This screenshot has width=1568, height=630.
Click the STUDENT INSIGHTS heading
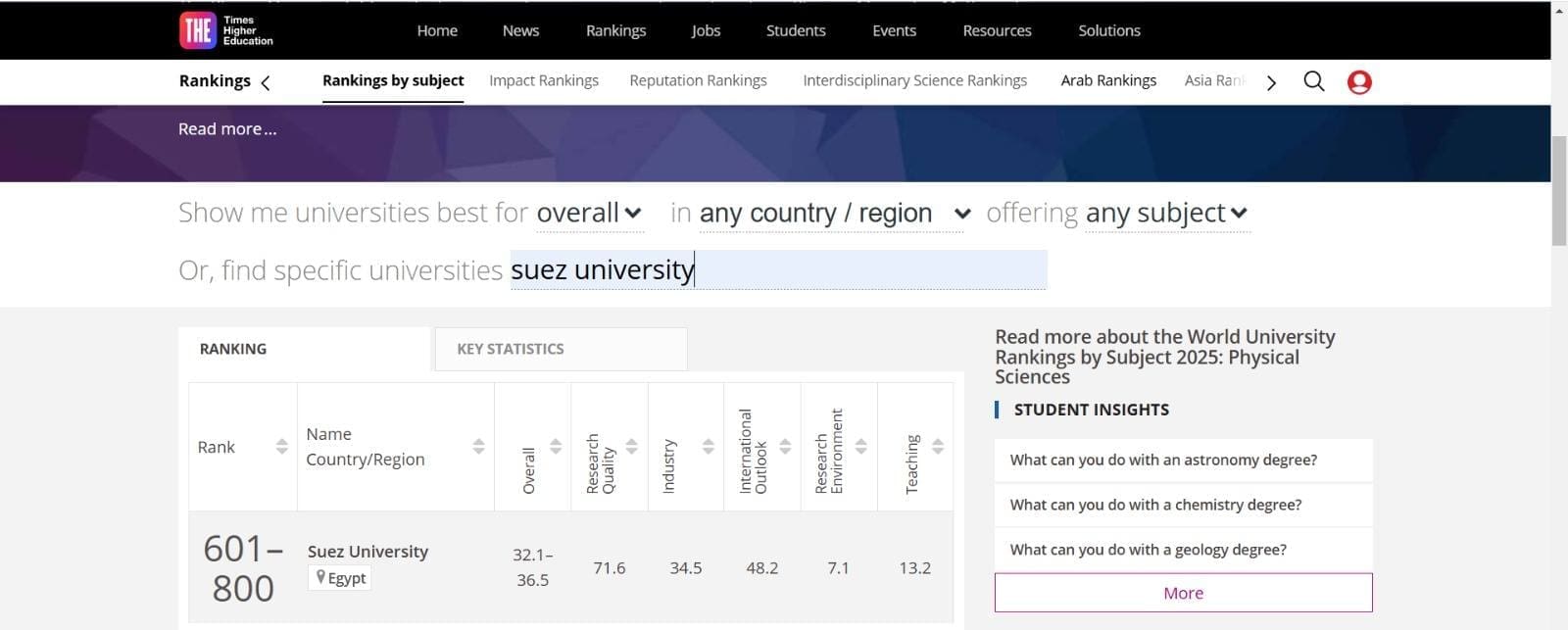tap(1091, 410)
